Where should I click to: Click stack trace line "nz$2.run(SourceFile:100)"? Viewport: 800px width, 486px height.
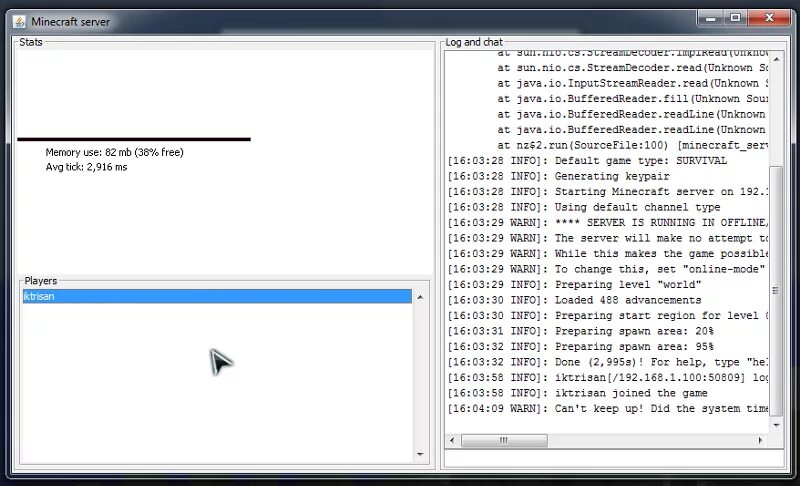pyautogui.click(x=633, y=145)
